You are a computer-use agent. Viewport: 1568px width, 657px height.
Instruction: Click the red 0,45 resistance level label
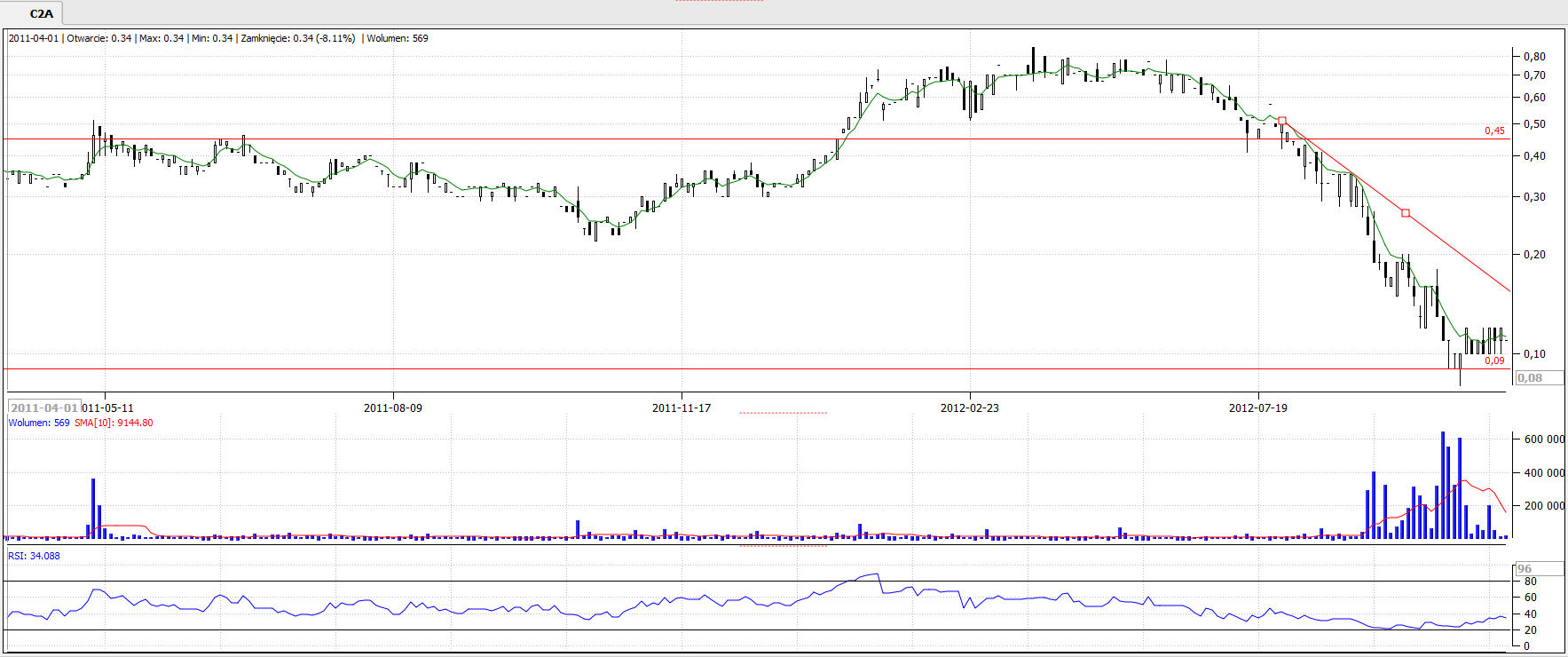1494,131
